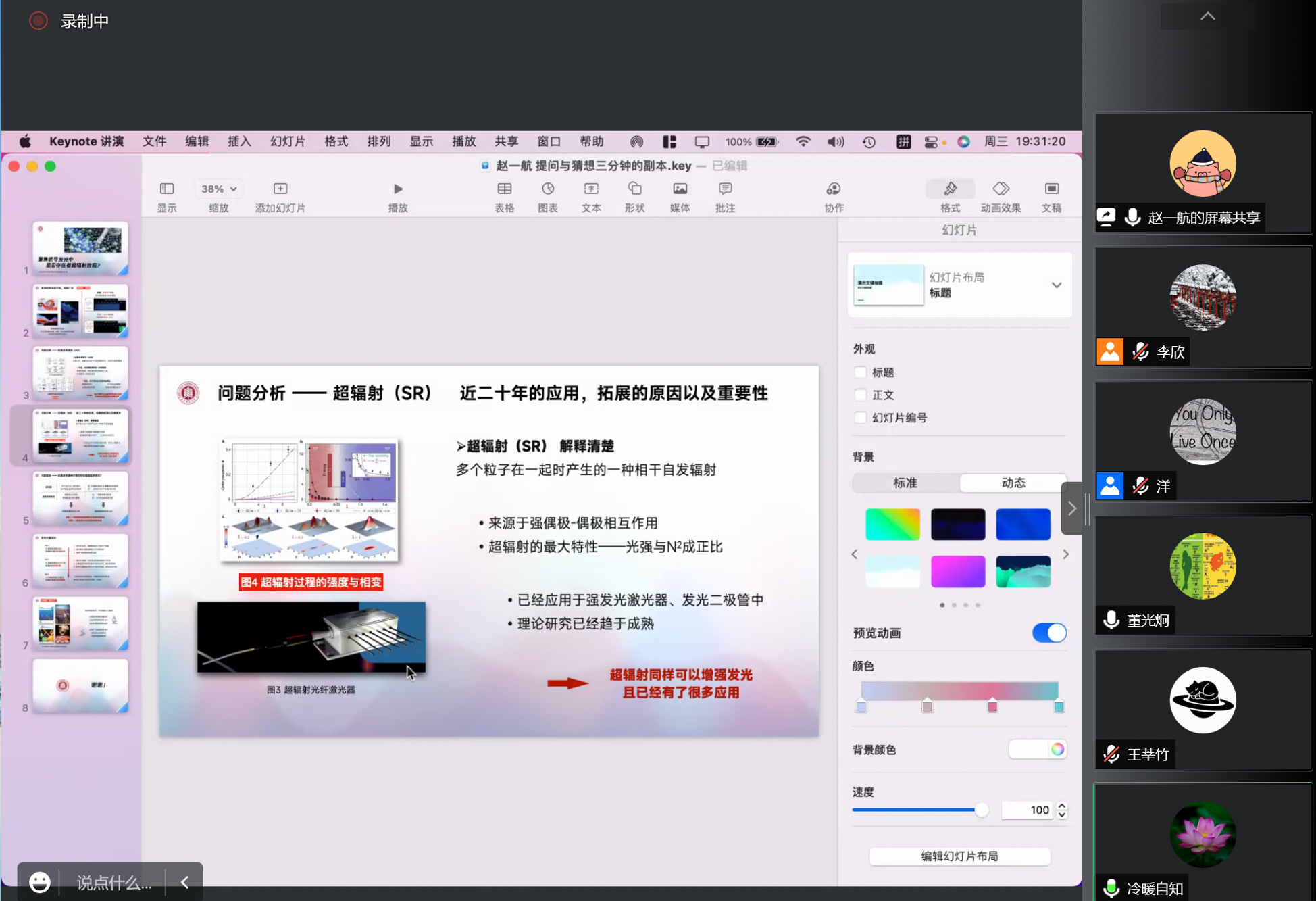The image size is (1316, 901).
Task: Turn off Preview Animation switch
Action: 1048,633
